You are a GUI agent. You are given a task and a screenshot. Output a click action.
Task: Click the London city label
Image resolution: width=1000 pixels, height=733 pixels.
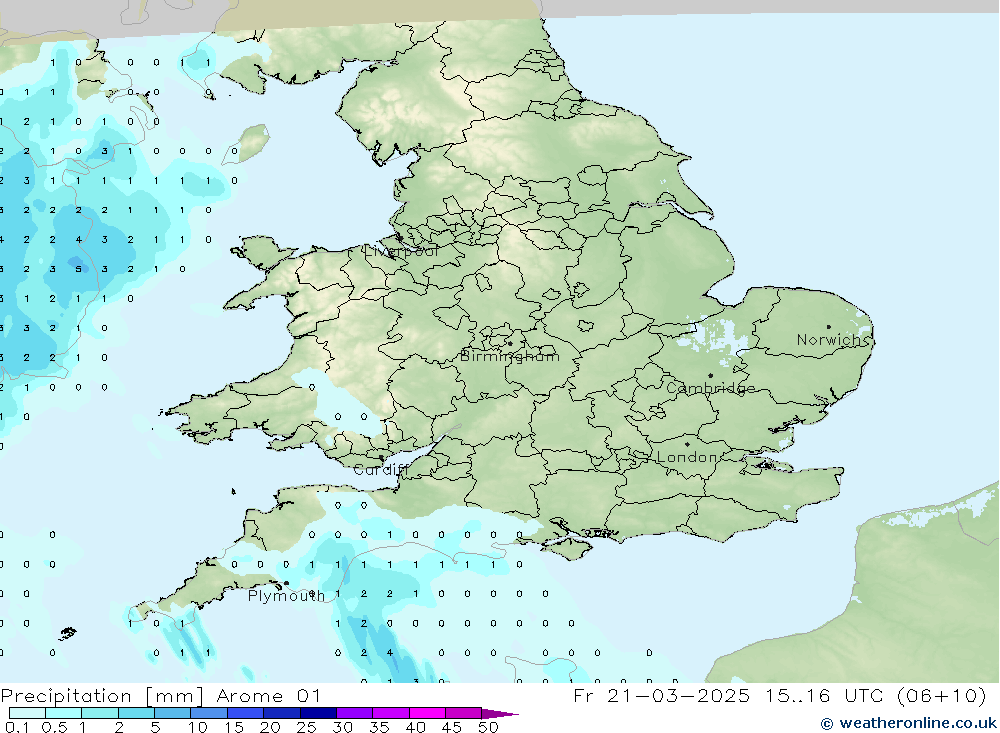688,457
